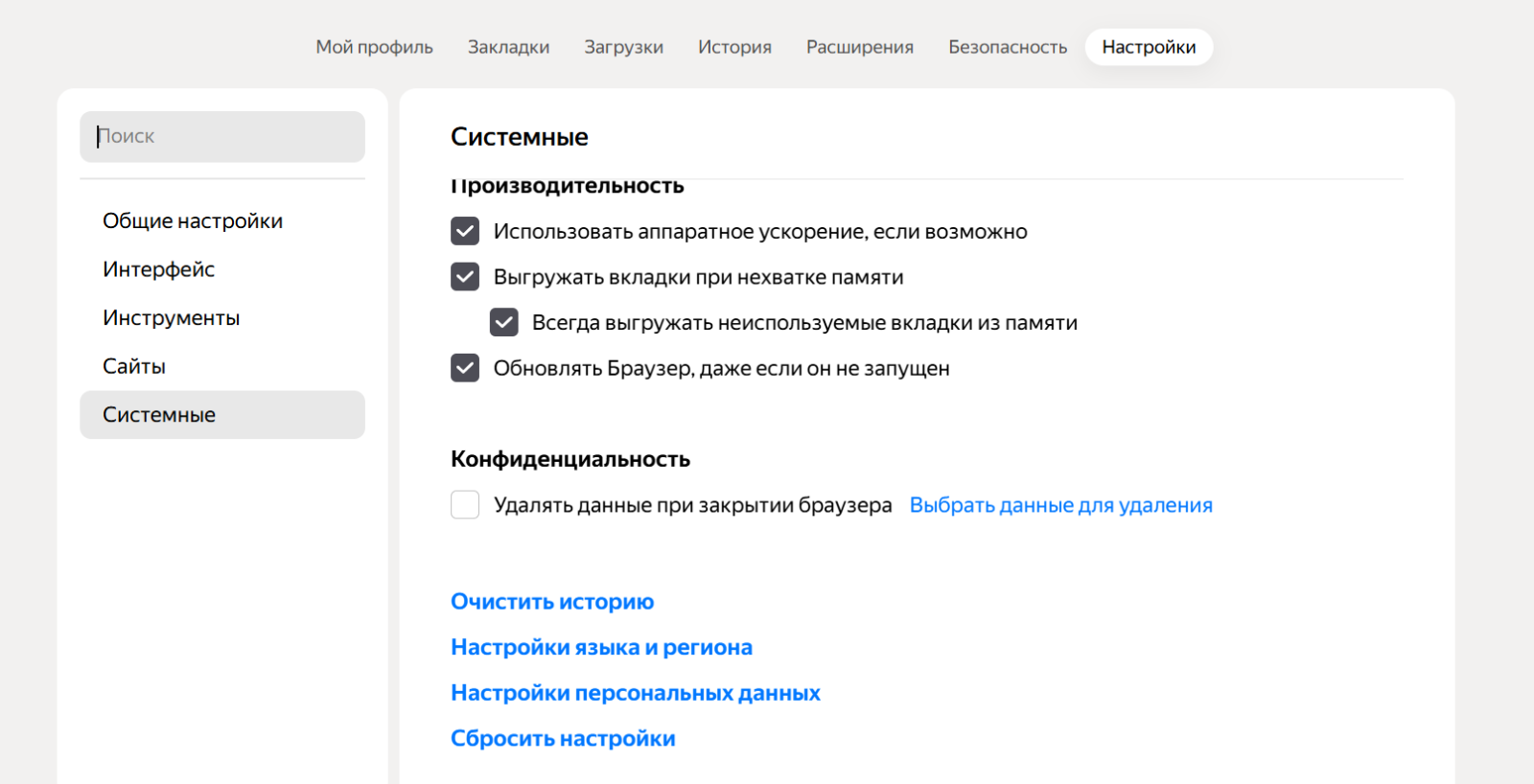The width and height of the screenshot is (1534, 784).
Task: Open the Расширения tab
Action: tap(860, 47)
